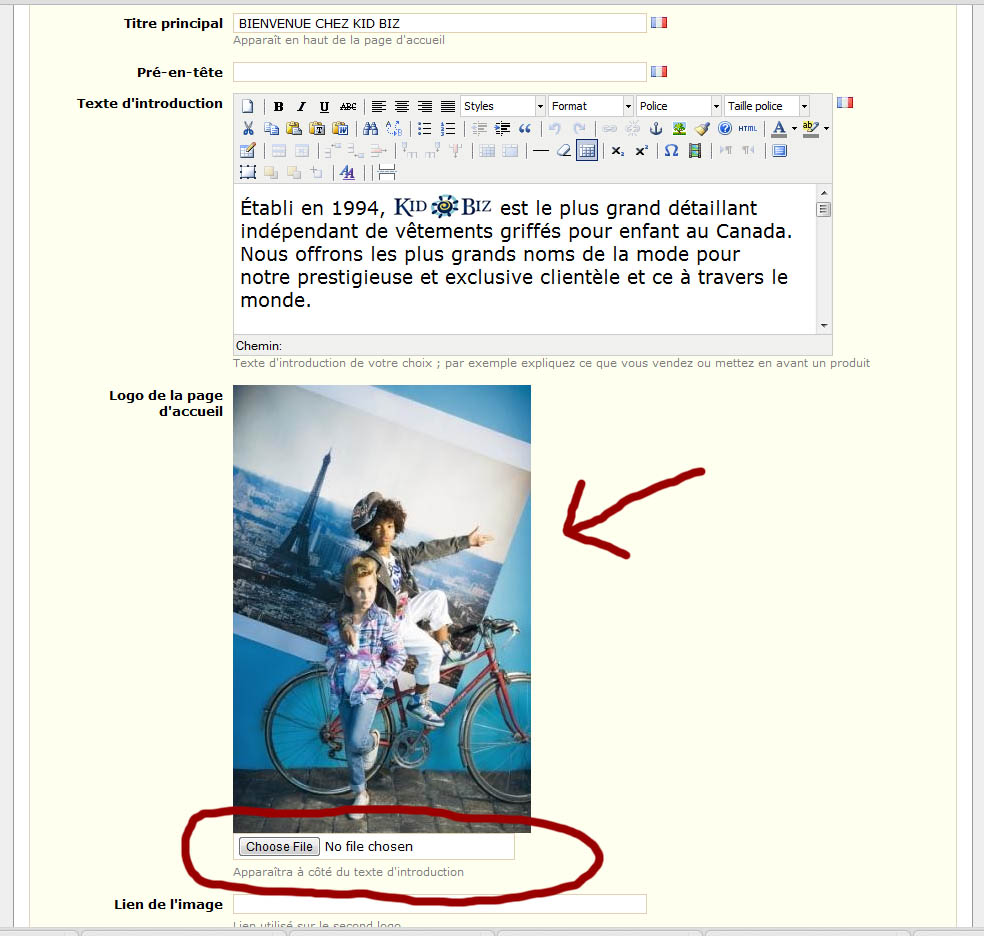The width and height of the screenshot is (984, 936).
Task: Insert an anchor
Action: (x=656, y=129)
